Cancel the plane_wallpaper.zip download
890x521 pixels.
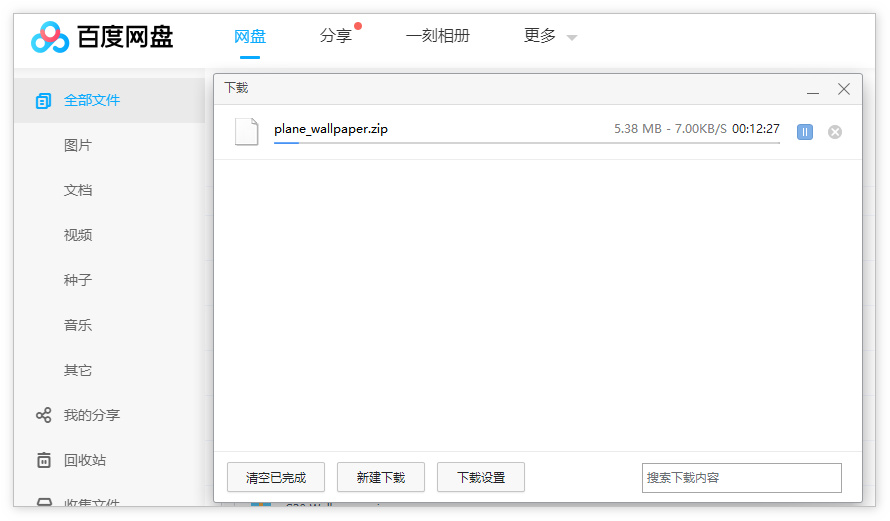(x=835, y=132)
